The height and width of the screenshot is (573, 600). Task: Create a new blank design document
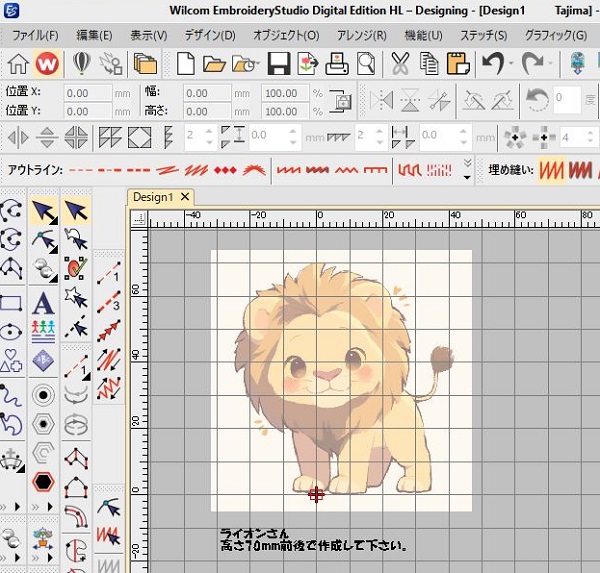(186, 63)
